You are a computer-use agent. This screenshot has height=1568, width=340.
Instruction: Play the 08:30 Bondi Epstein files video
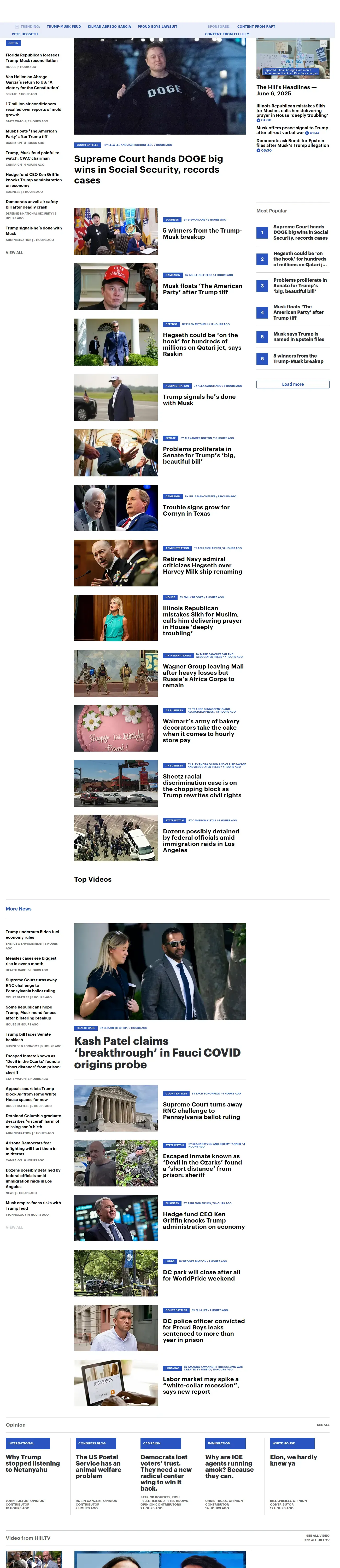pos(263,150)
